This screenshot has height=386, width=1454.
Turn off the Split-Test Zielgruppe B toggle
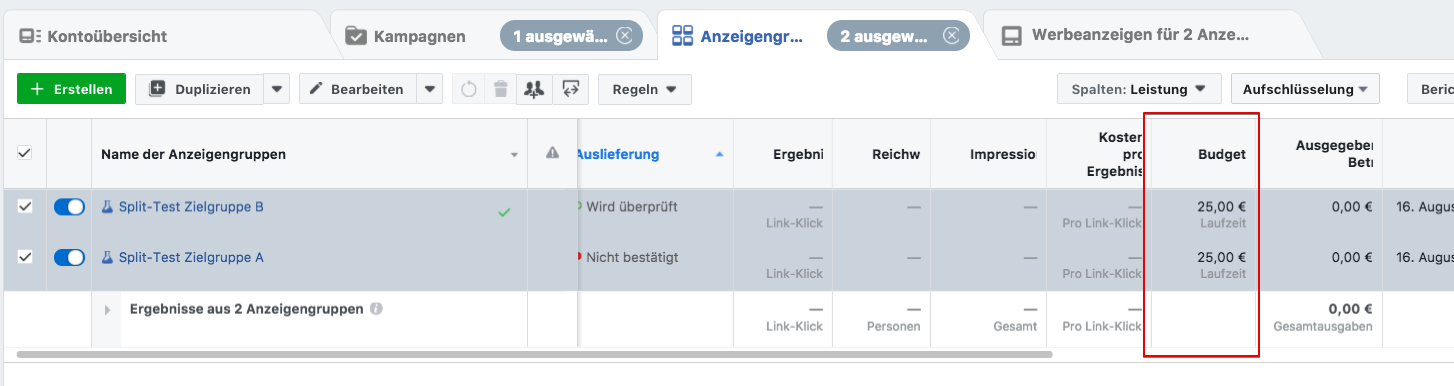tap(69, 207)
